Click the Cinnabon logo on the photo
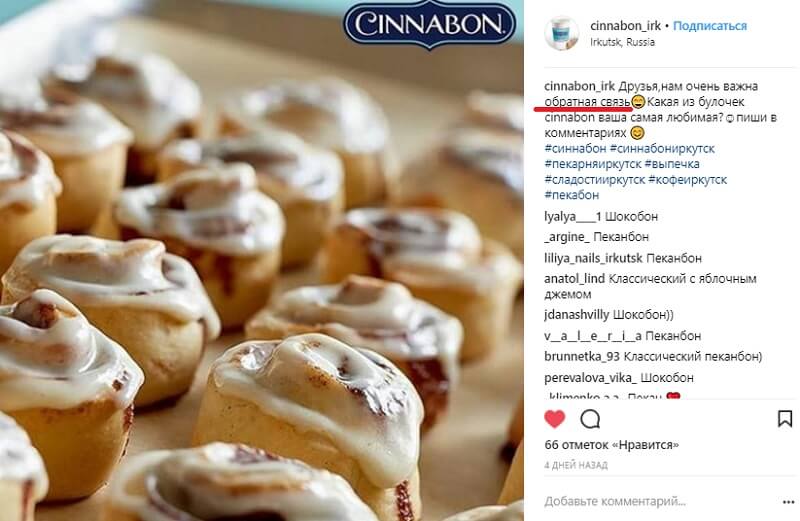800x521 pixels. click(430, 24)
